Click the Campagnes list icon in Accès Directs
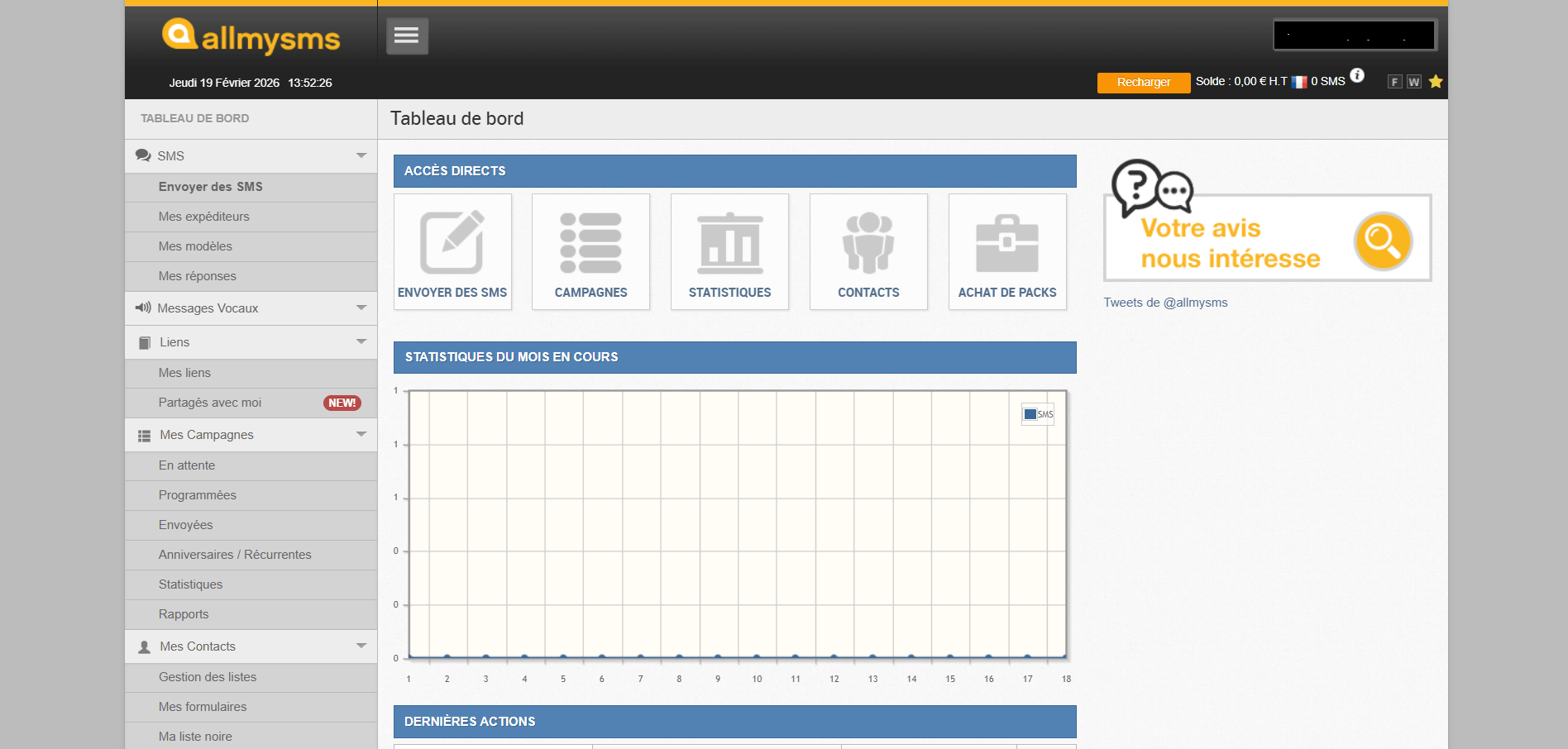 pos(590,242)
